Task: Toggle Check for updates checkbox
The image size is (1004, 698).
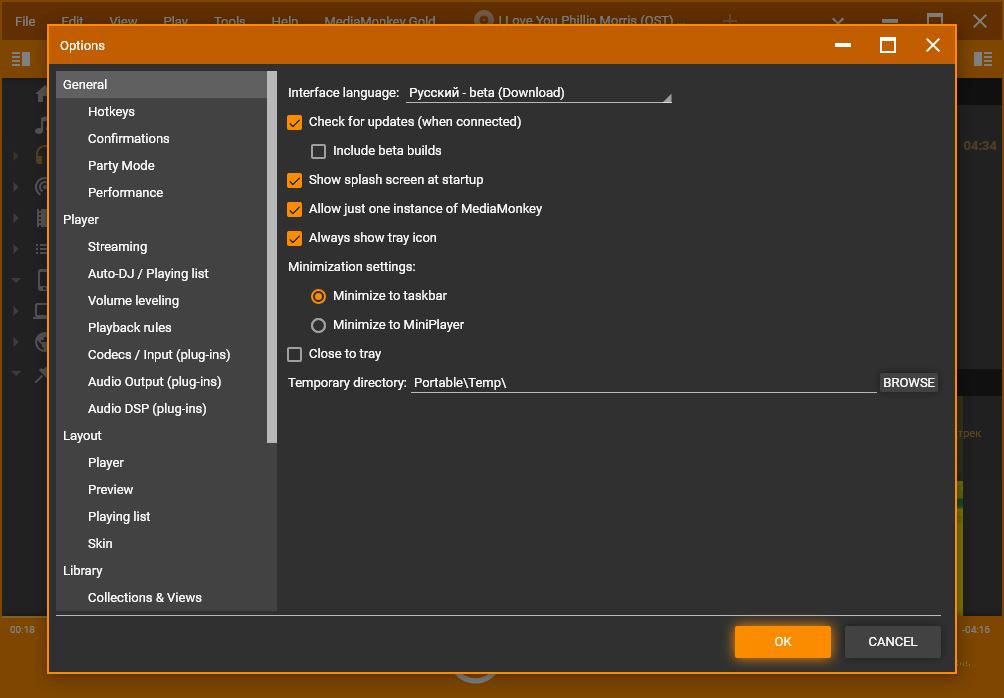Action: coord(295,122)
